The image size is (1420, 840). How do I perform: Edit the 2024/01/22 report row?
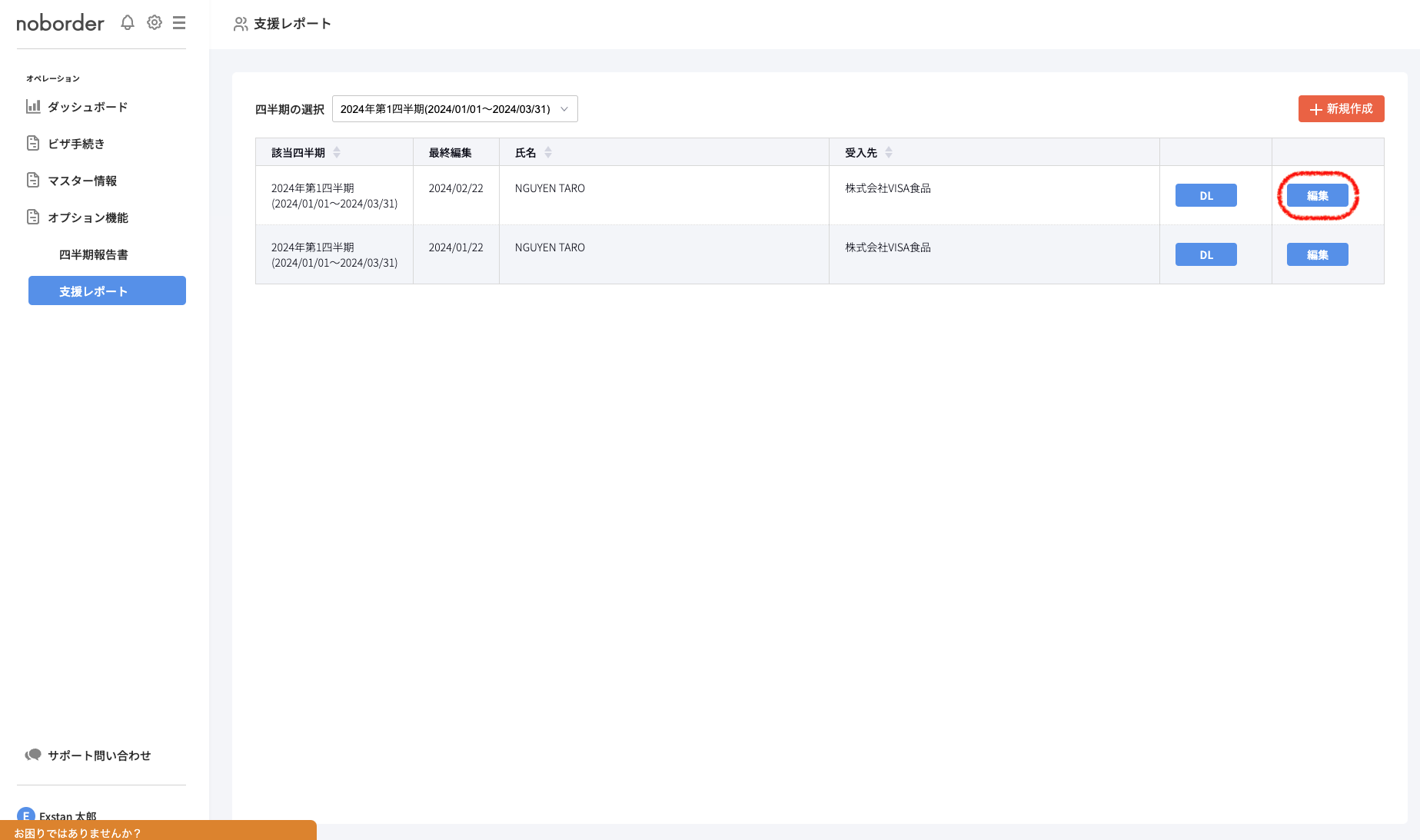point(1317,254)
